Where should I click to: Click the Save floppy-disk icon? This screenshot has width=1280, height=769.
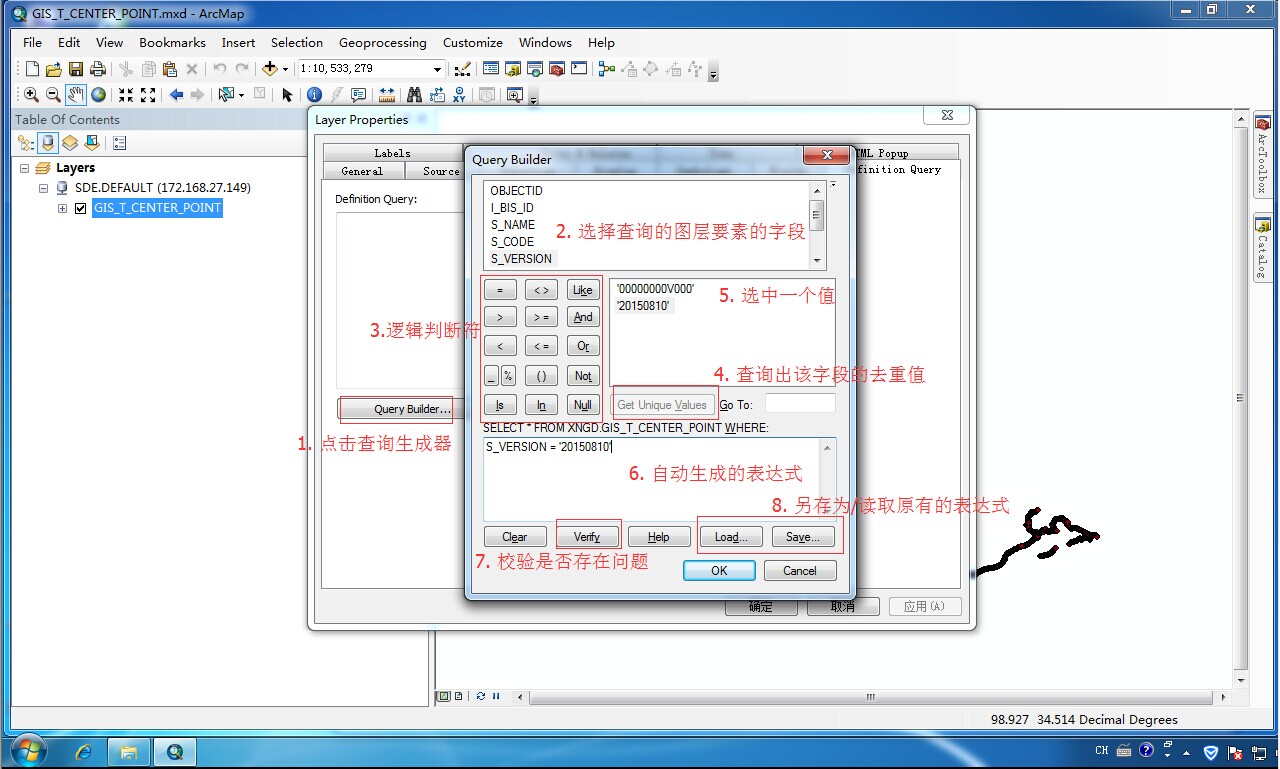[x=76, y=69]
